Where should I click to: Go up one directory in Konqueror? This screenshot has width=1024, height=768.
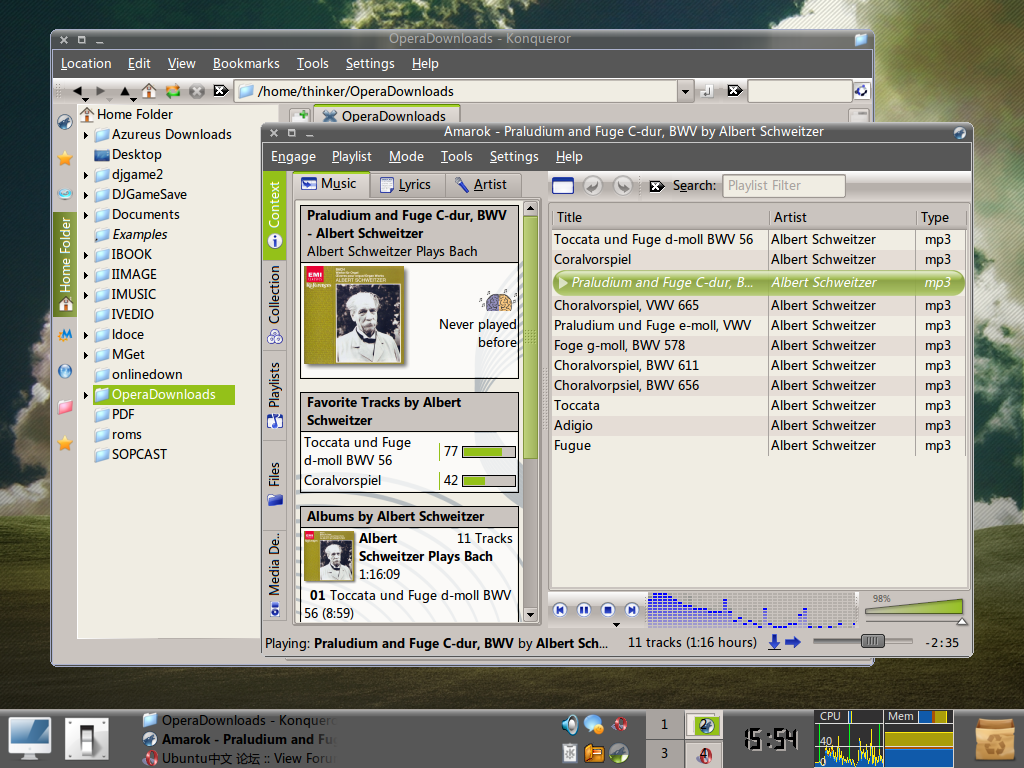click(x=125, y=91)
